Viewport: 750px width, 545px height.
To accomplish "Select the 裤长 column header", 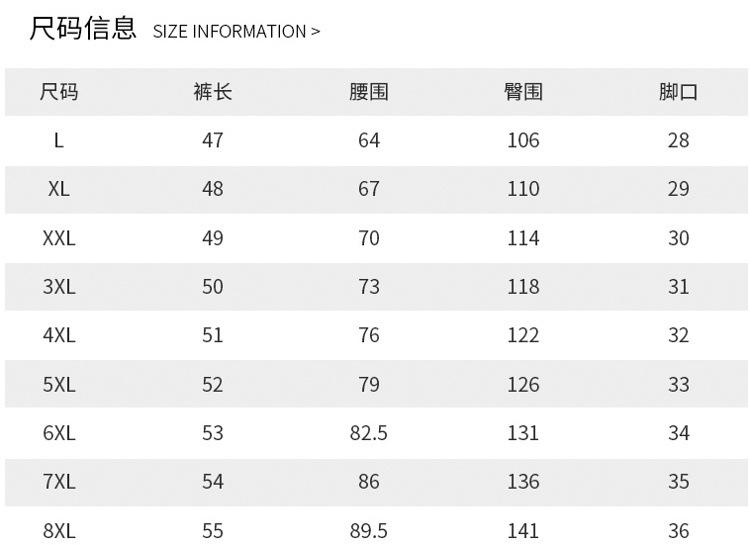I will click(x=212, y=92).
